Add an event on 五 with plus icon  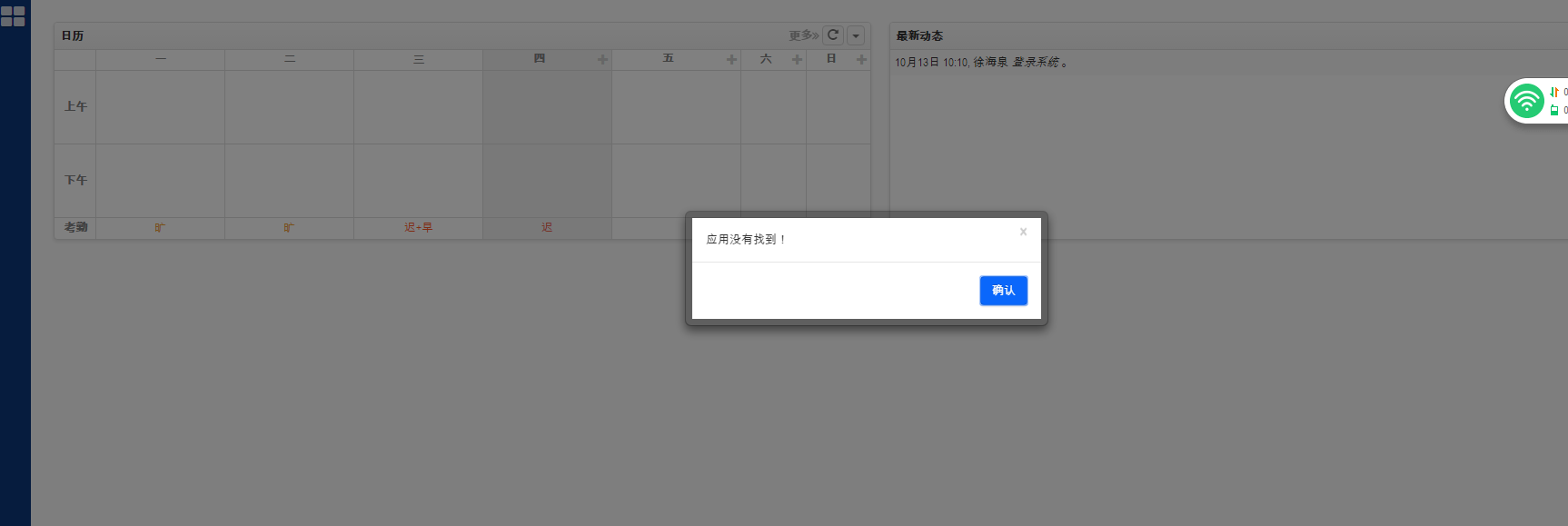tap(731, 60)
